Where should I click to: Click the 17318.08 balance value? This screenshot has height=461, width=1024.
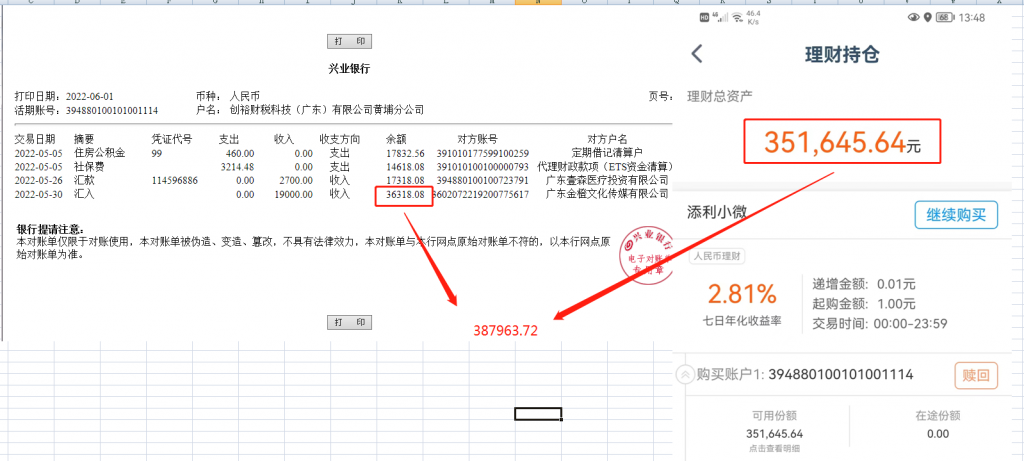pos(405,180)
